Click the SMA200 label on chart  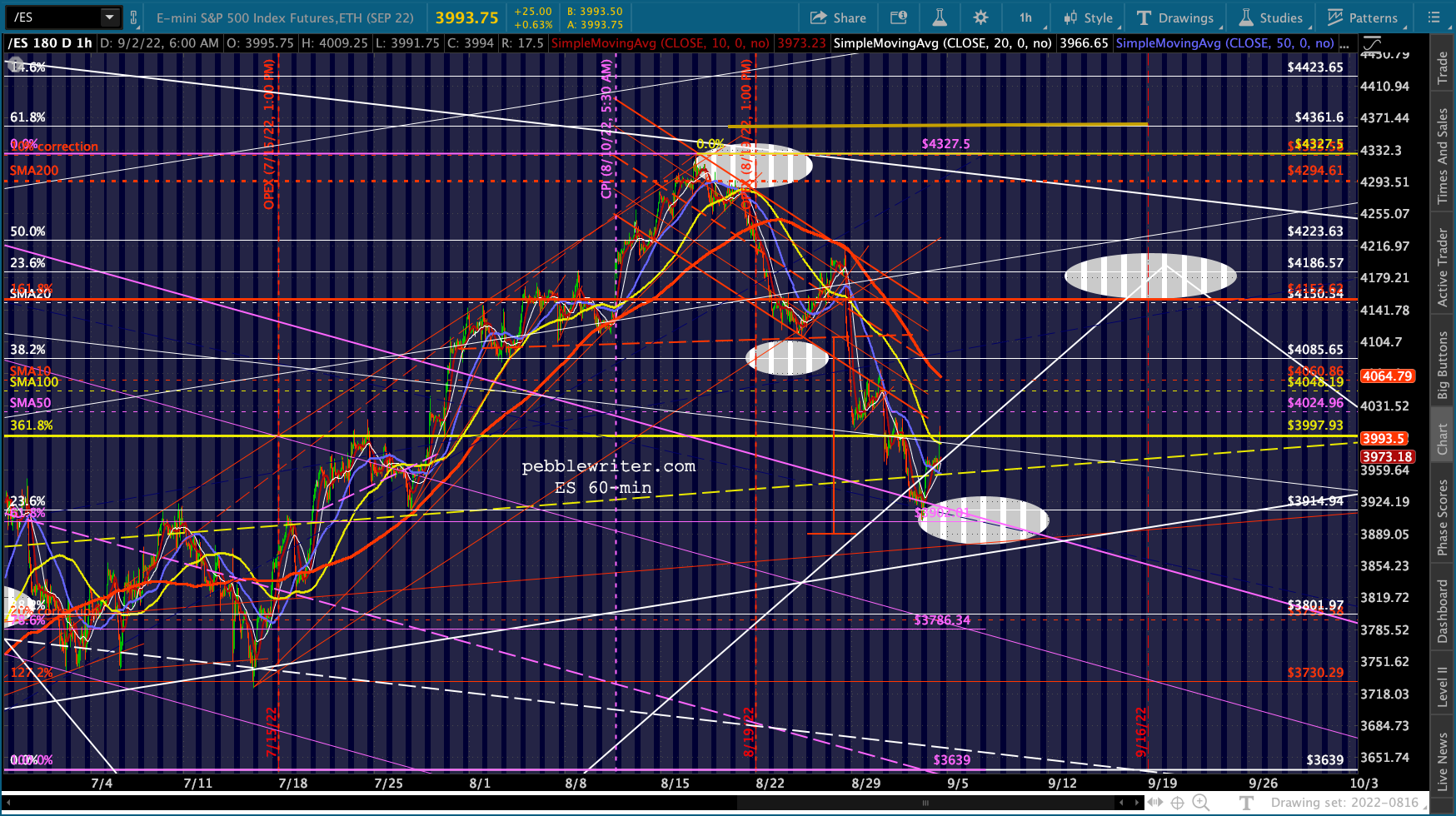[34, 171]
